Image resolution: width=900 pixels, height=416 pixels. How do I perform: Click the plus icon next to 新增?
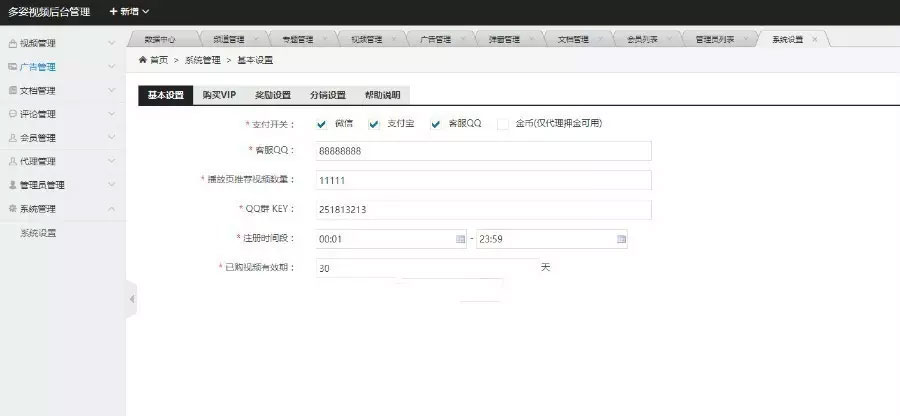tap(113, 12)
